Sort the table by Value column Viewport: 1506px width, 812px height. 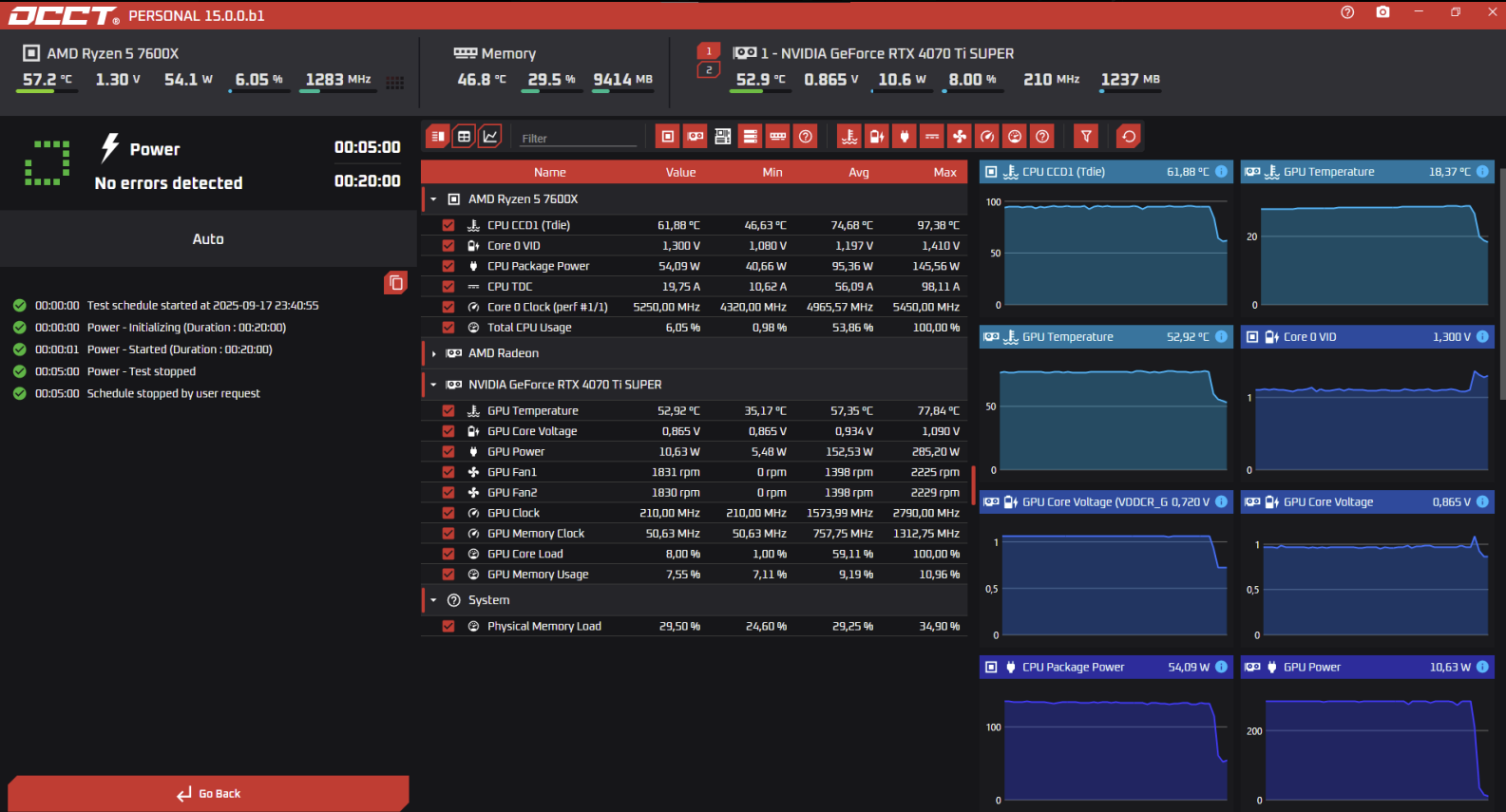click(x=680, y=172)
